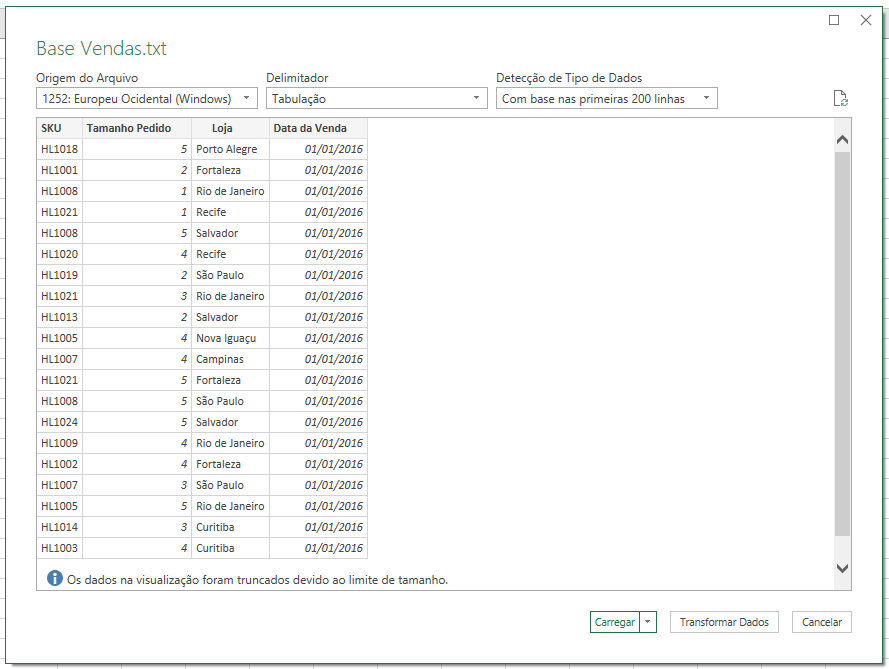Viewport: 889px width, 669px height.
Task: Click the HL1024 SKU cell
Action: pyautogui.click(x=60, y=422)
